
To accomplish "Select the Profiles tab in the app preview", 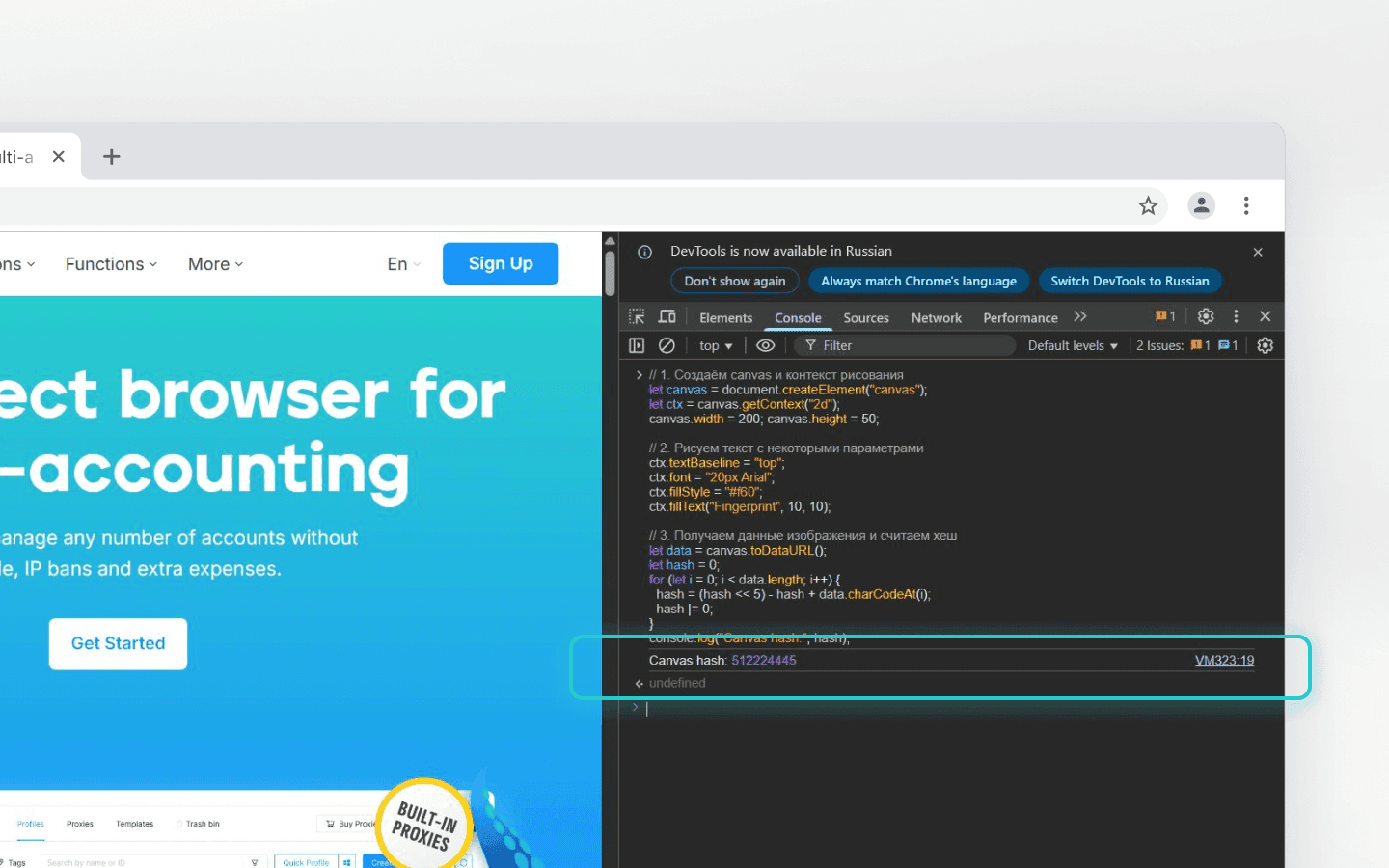I will click(x=31, y=824).
